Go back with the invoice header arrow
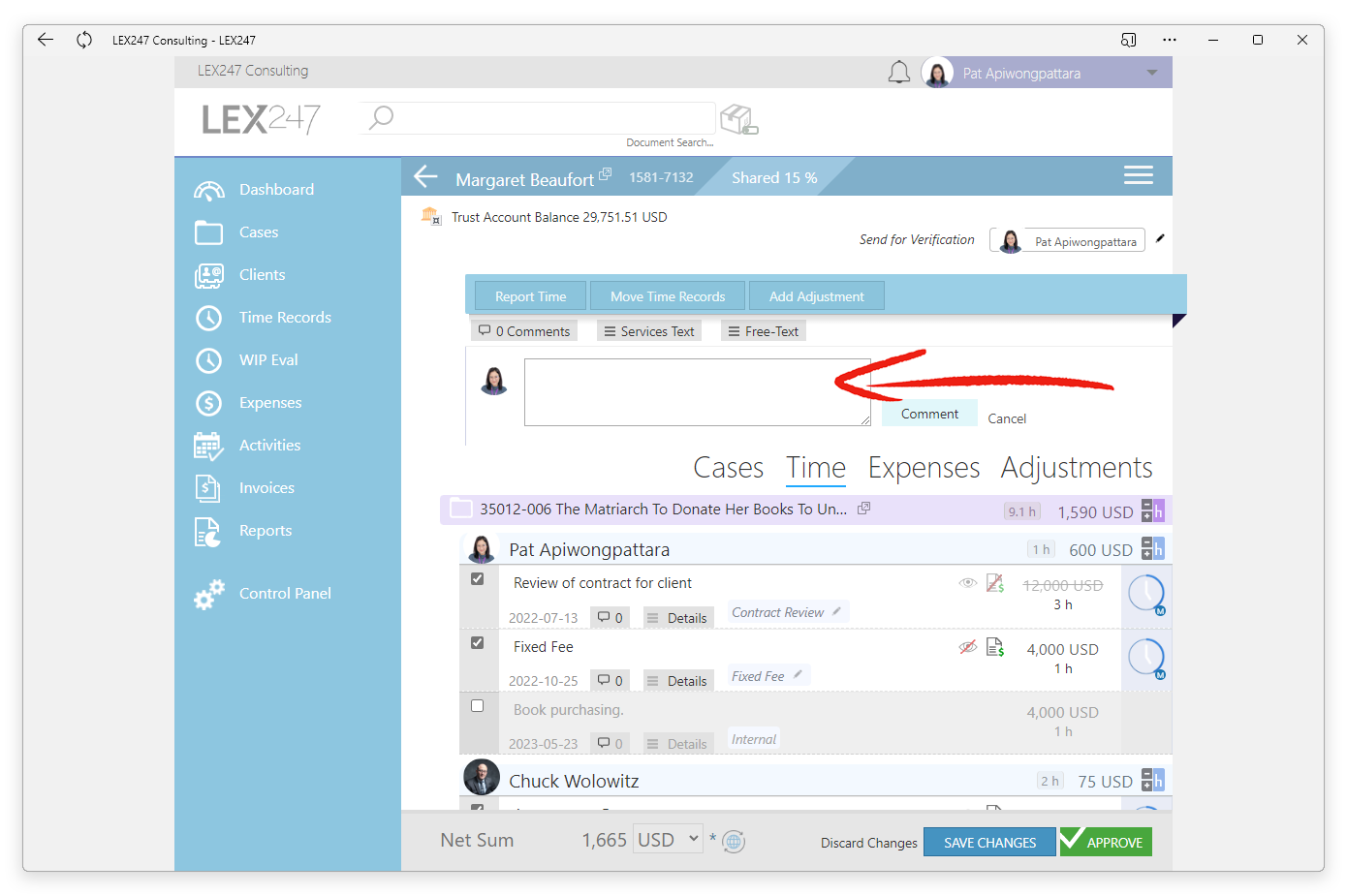1347x896 pixels. click(x=426, y=176)
